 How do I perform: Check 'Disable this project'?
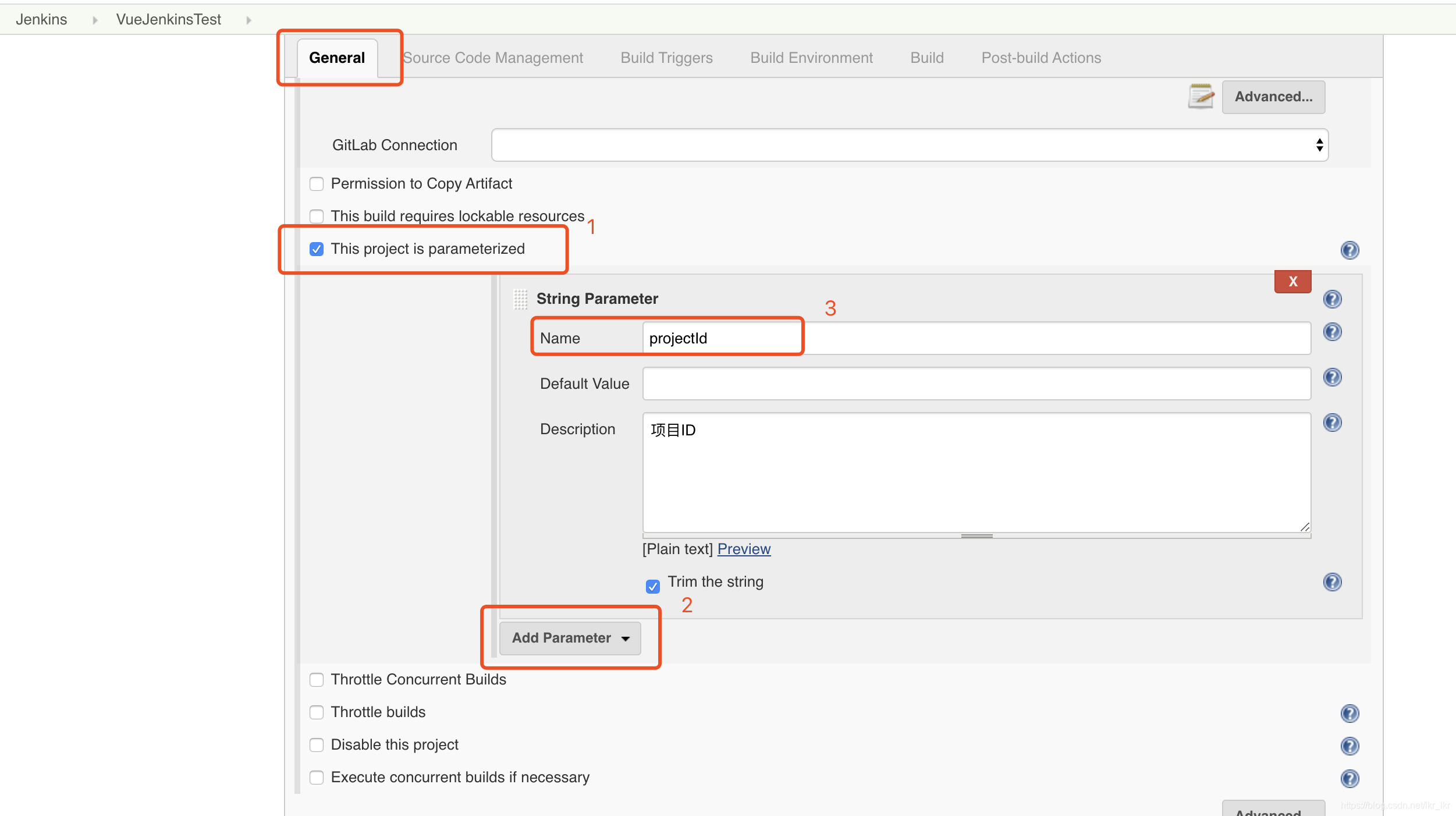317,745
